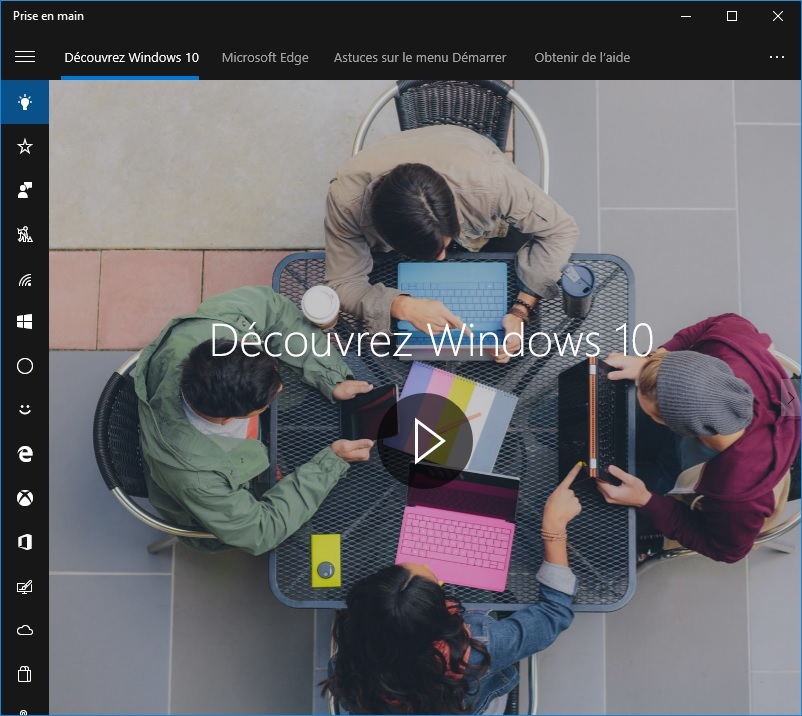
Task: Open the Xbox icon section
Action: pyautogui.click(x=25, y=498)
